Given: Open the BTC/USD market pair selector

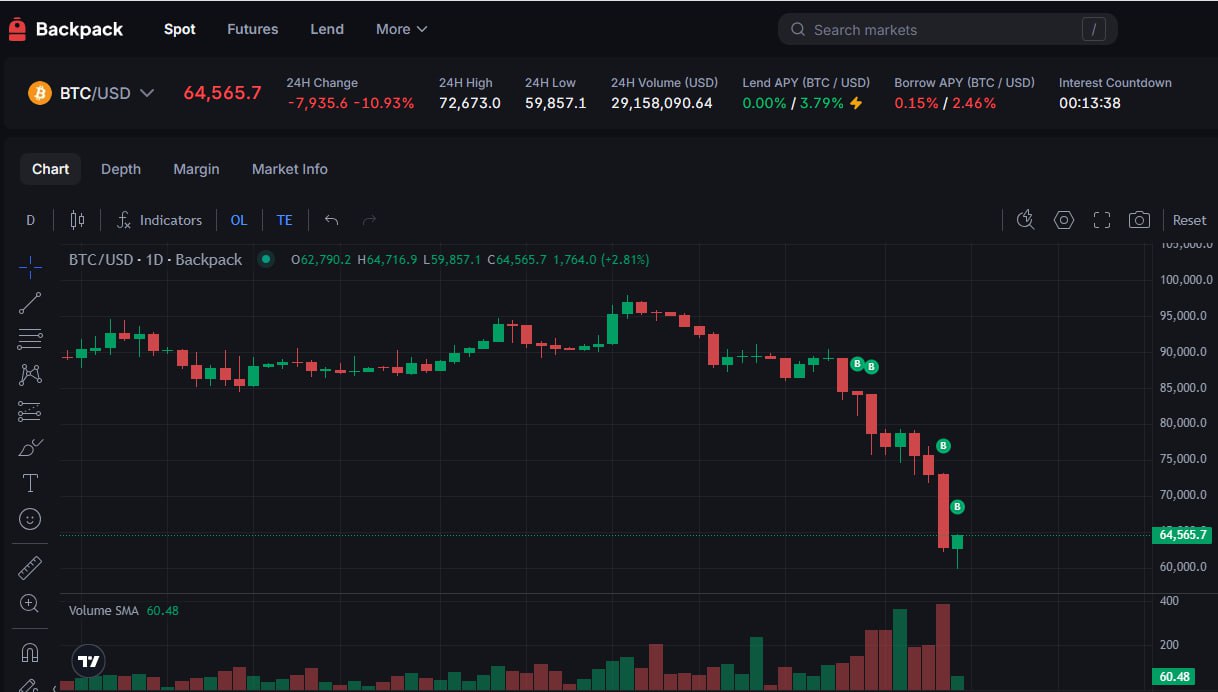Looking at the screenshot, I should 106,93.
